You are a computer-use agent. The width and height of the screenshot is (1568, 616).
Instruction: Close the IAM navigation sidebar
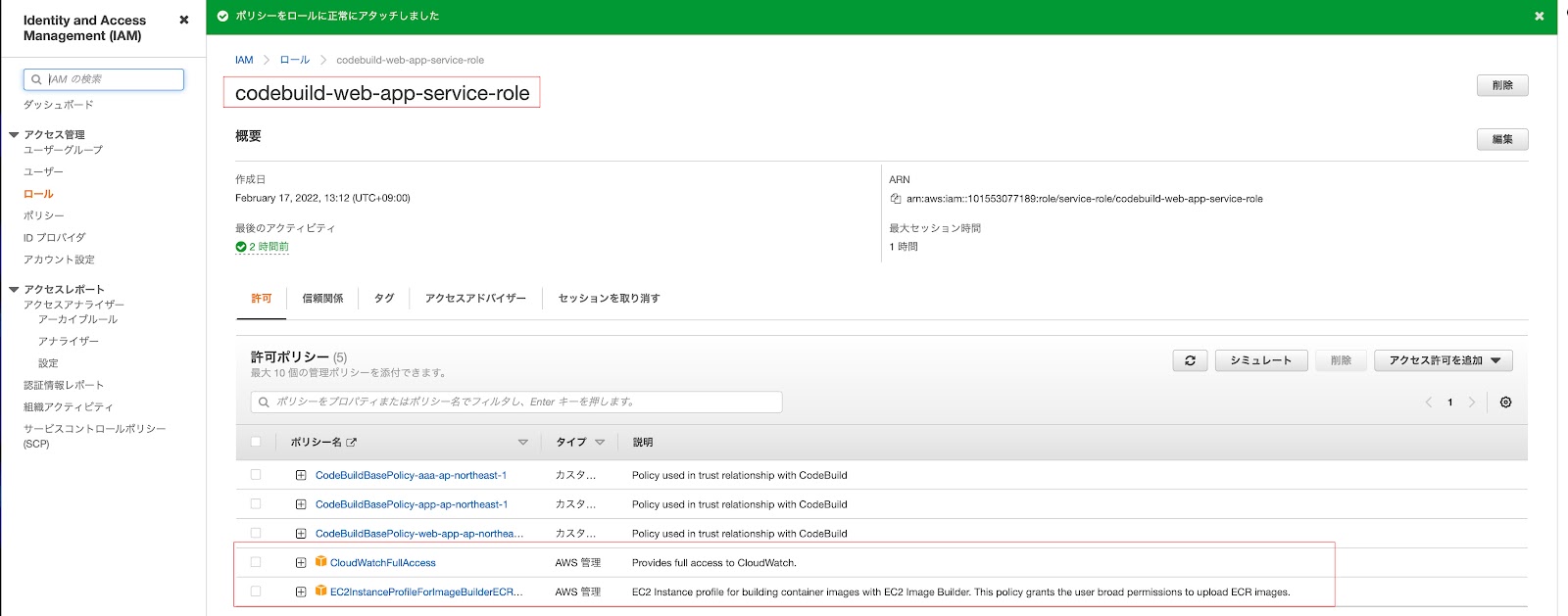(184, 20)
